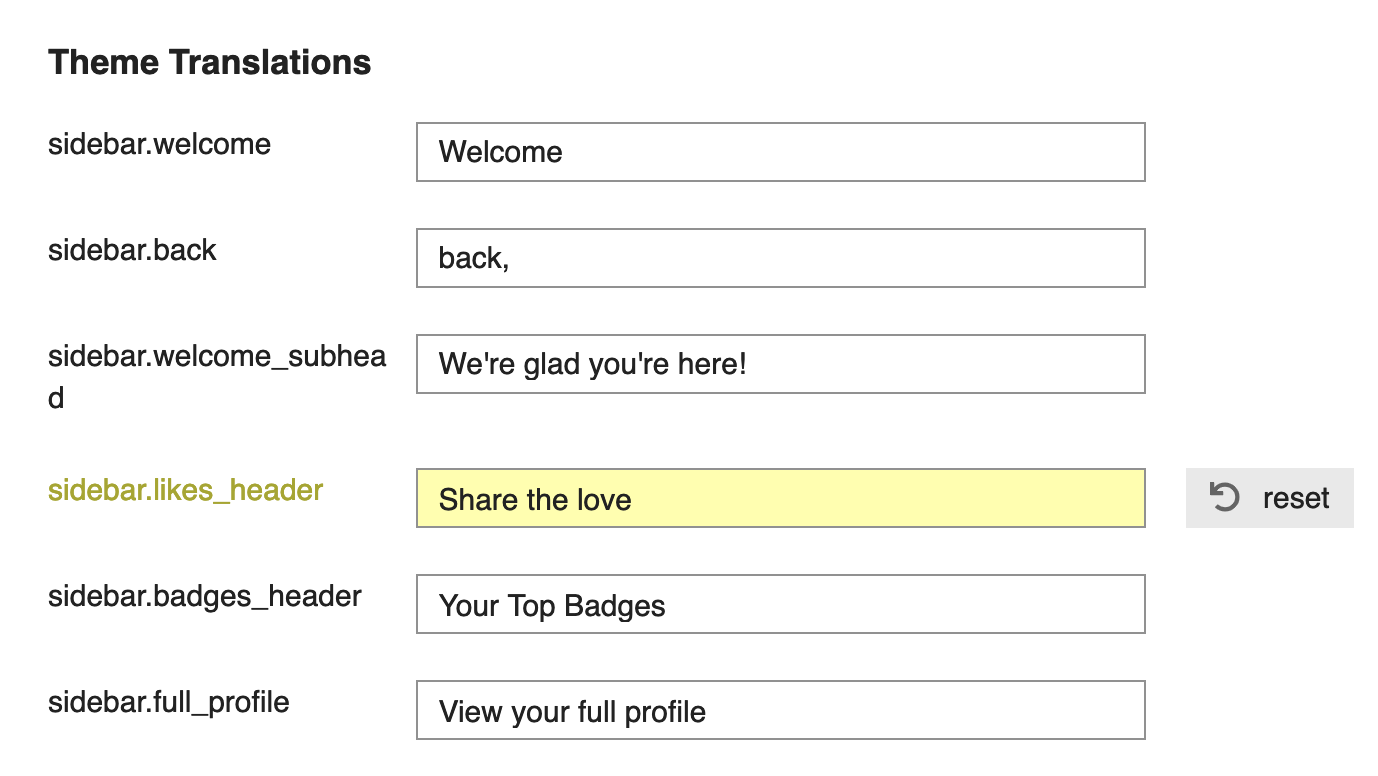The height and width of the screenshot is (776, 1378).
Task: Click the word 'Badges' inside the badges field
Action: point(615,606)
